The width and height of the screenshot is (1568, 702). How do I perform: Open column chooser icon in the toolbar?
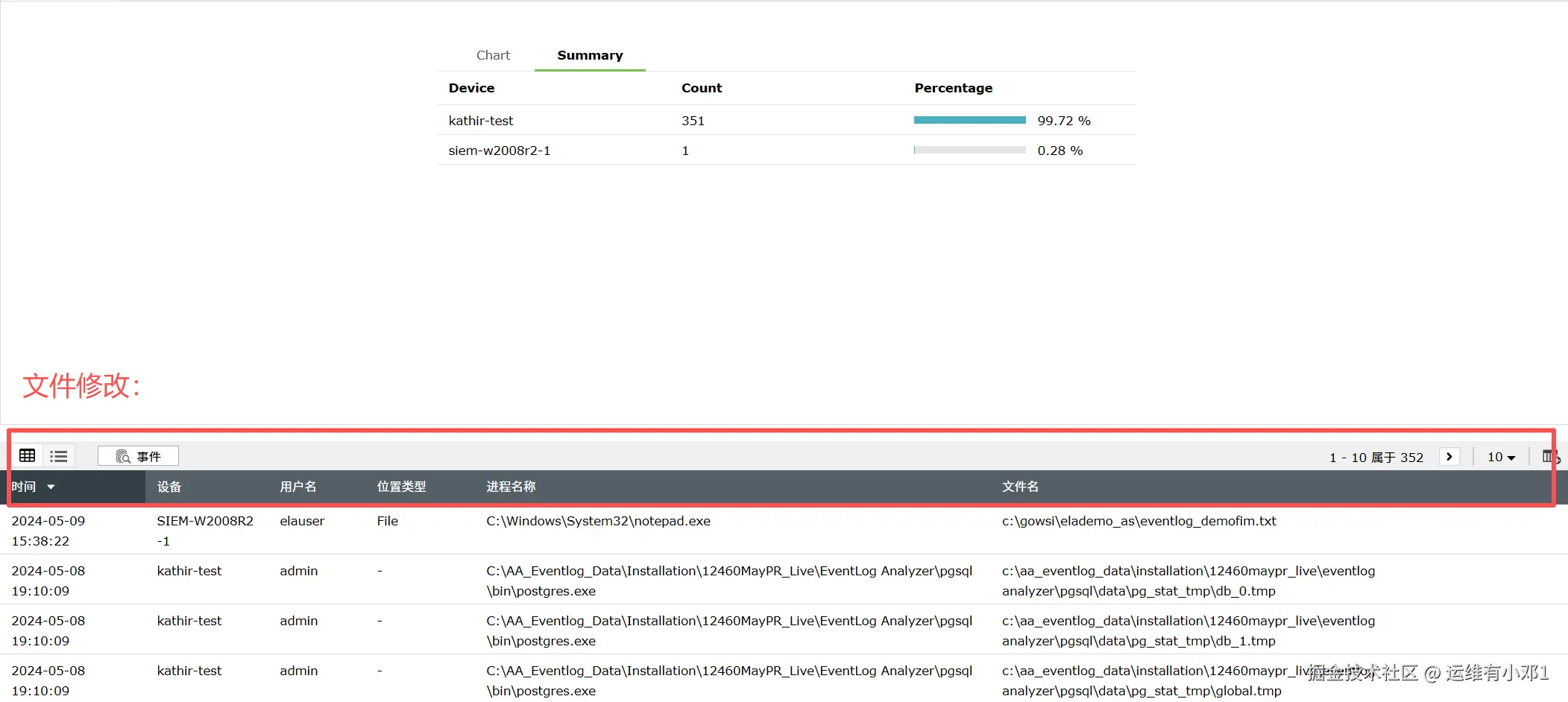(1551, 457)
